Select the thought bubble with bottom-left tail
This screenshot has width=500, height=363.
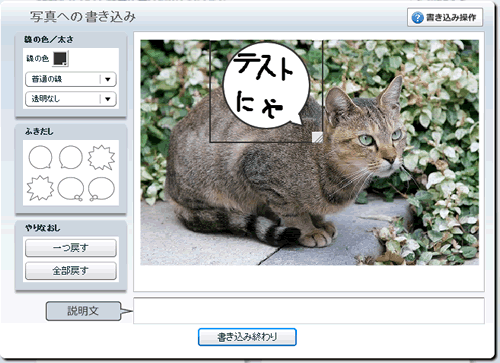tap(101, 189)
